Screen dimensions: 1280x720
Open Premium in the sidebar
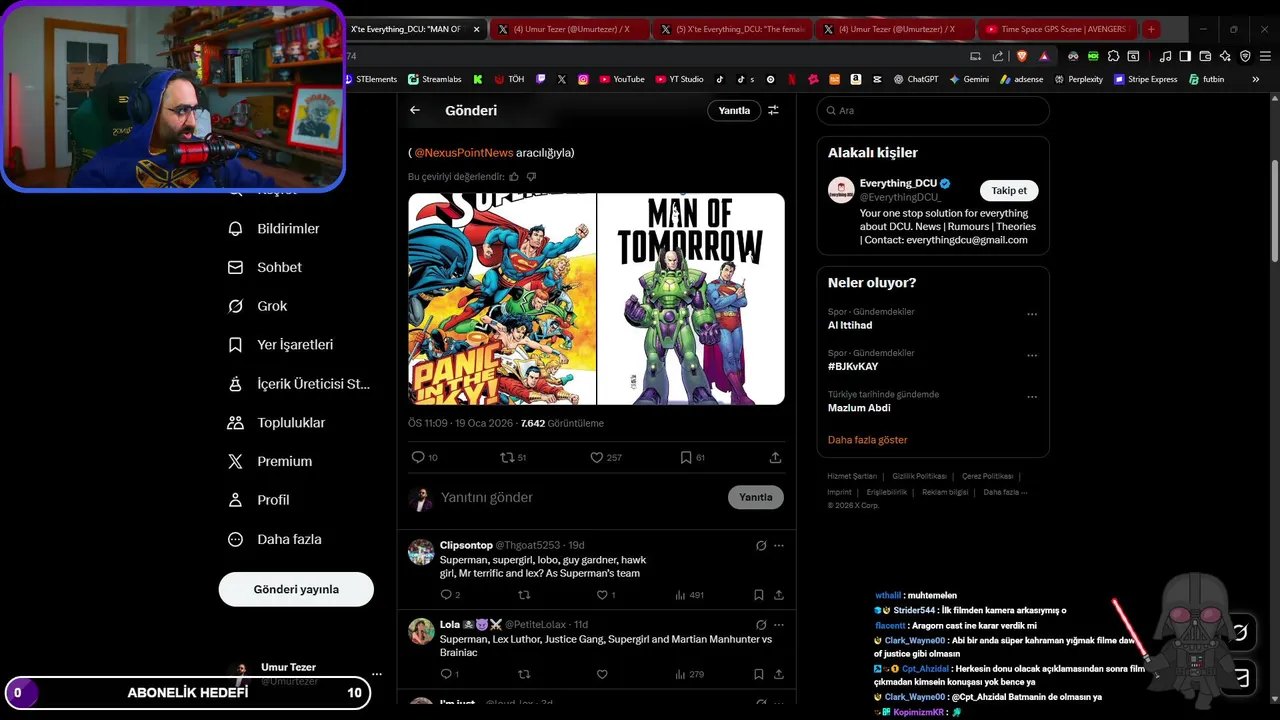[270, 461]
